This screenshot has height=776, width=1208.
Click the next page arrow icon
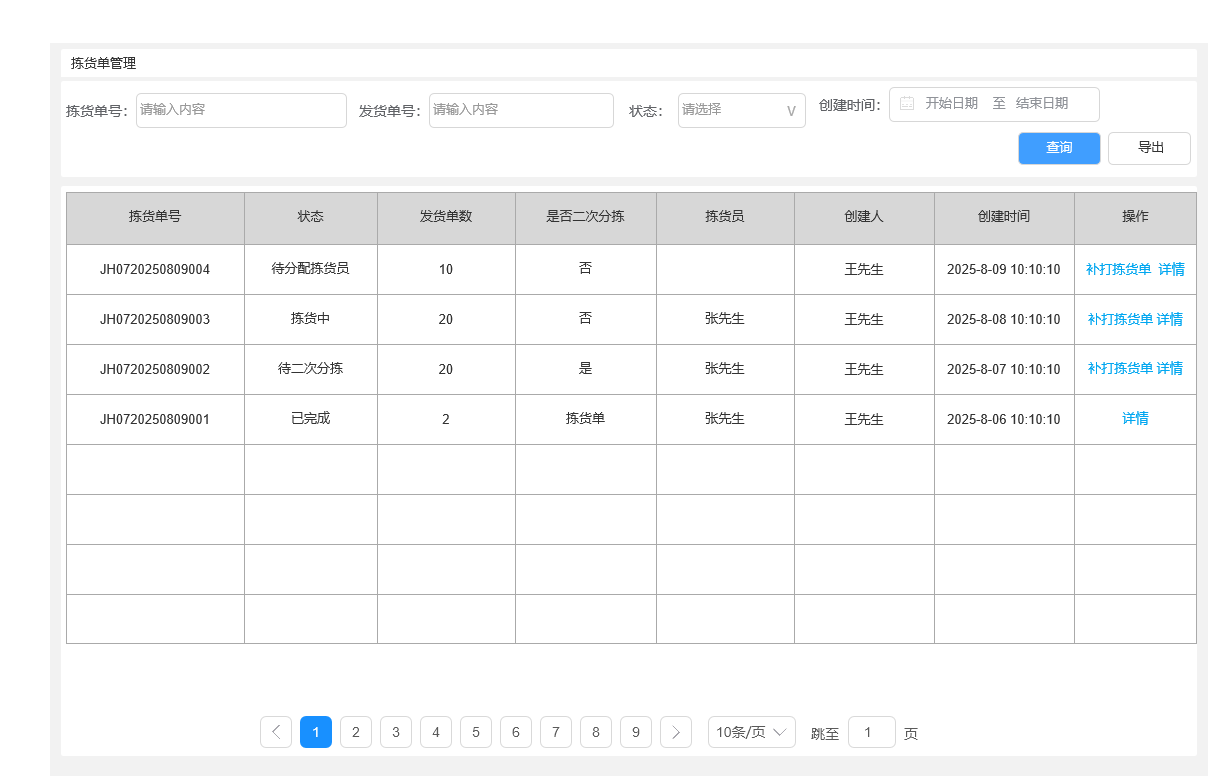676,732
